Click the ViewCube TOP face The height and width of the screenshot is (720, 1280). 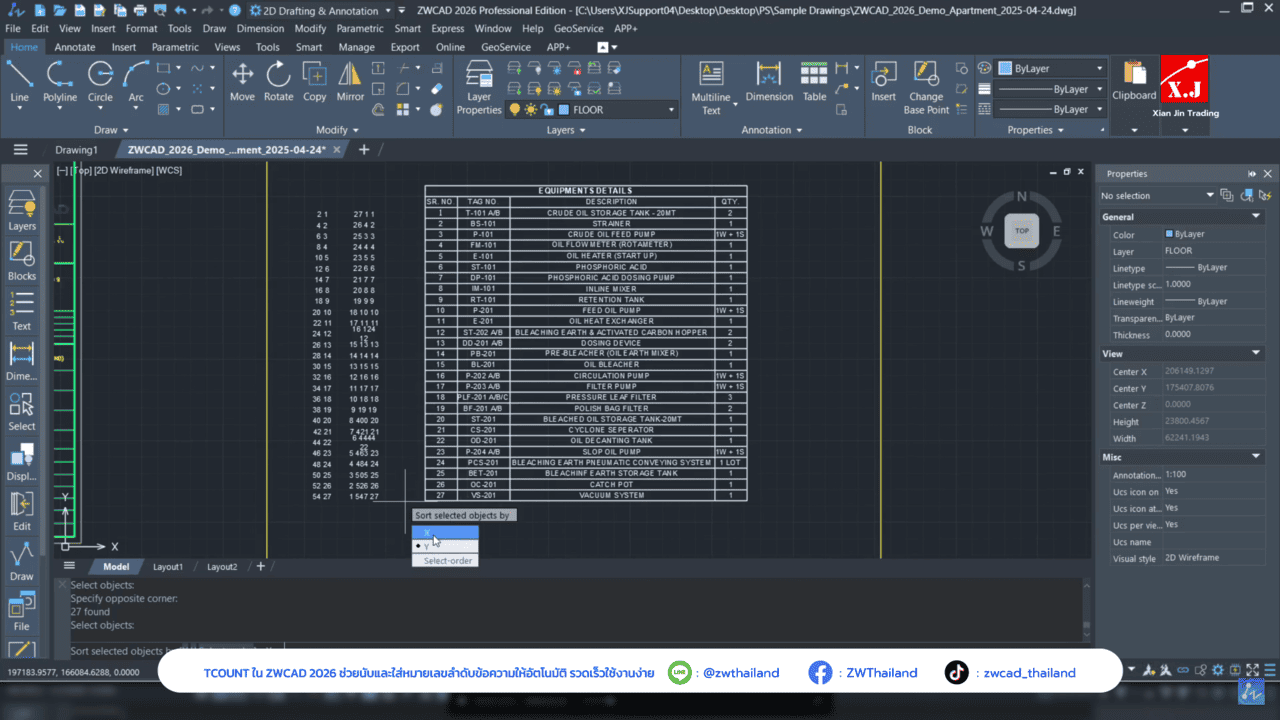[1021, 230]
